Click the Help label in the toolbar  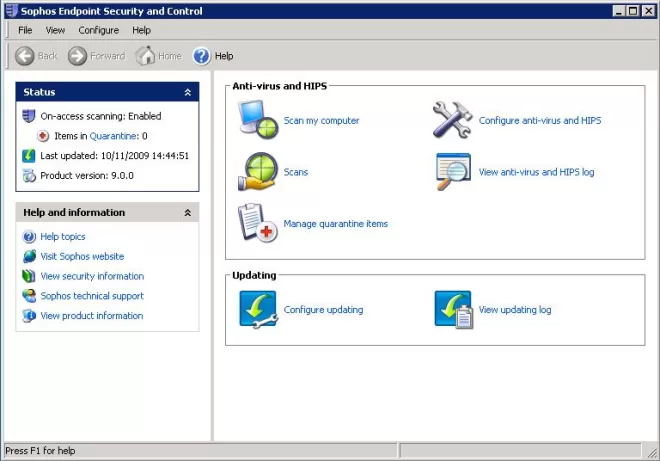[224, 56]
